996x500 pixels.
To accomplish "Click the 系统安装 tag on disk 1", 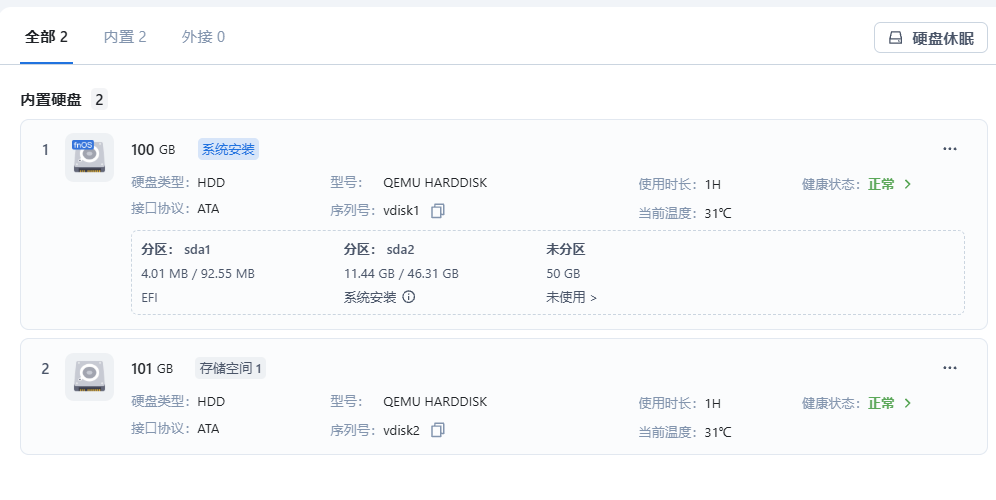I will coord(228,149).
